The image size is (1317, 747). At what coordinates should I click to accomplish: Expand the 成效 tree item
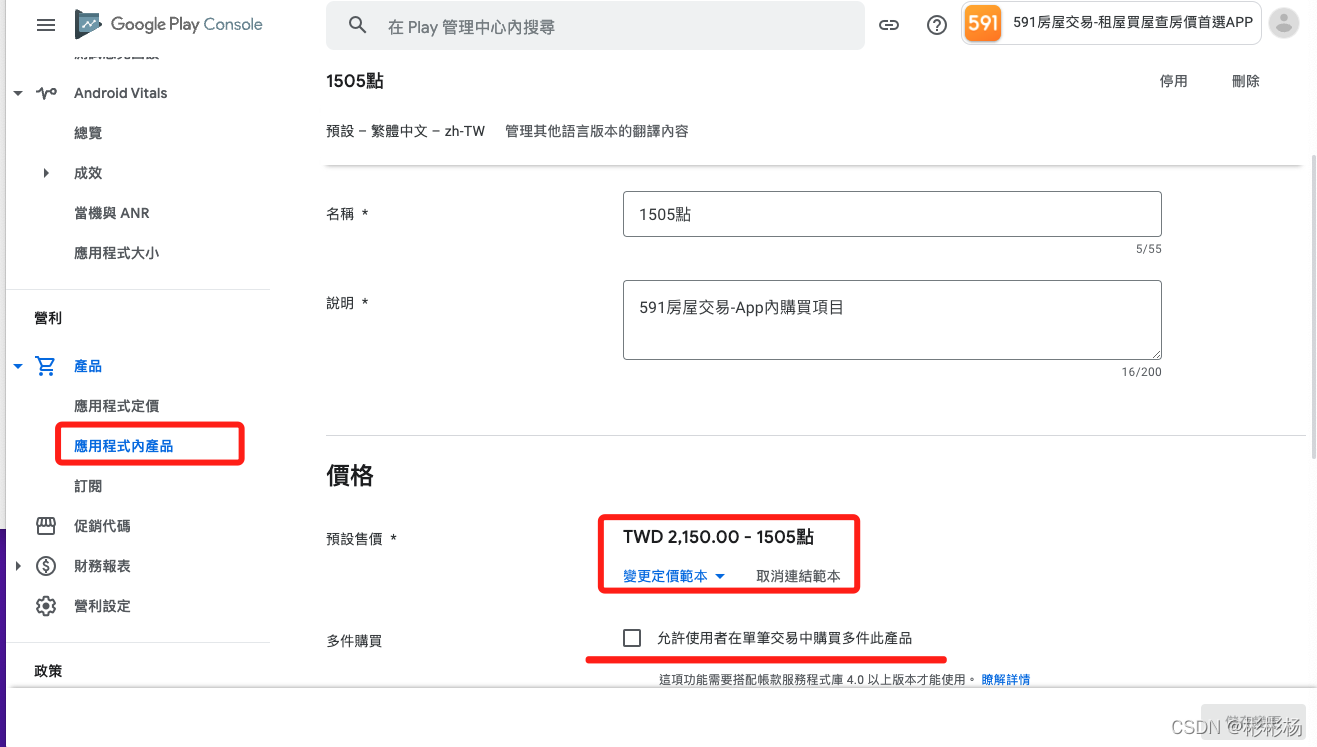tap(46, 173)
